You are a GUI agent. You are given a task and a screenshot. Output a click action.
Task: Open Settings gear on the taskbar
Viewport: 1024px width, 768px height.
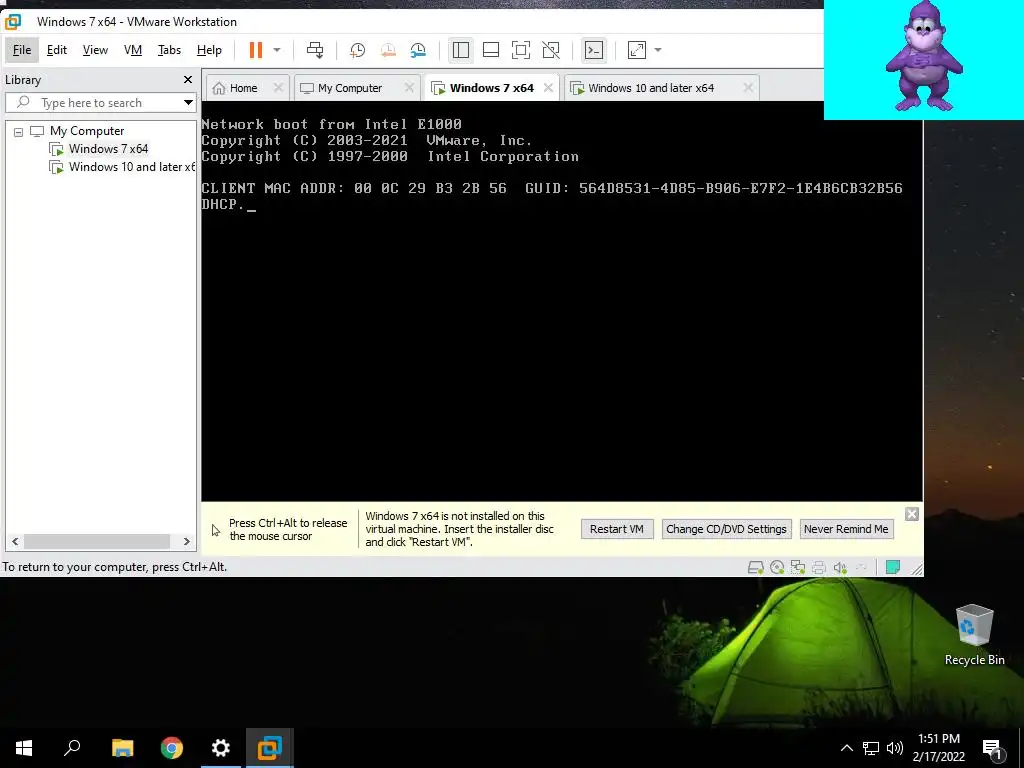(x=221, y=748)
